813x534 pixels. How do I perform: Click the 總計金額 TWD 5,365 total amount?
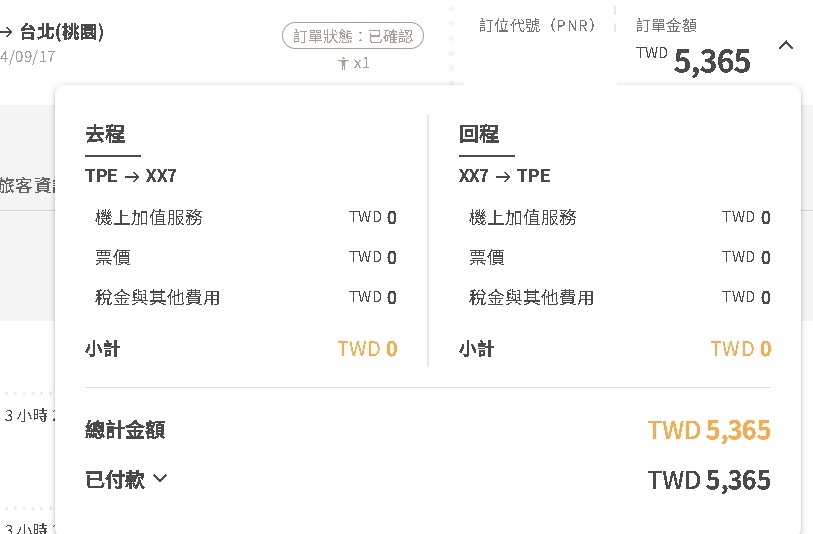click(708, 431)
